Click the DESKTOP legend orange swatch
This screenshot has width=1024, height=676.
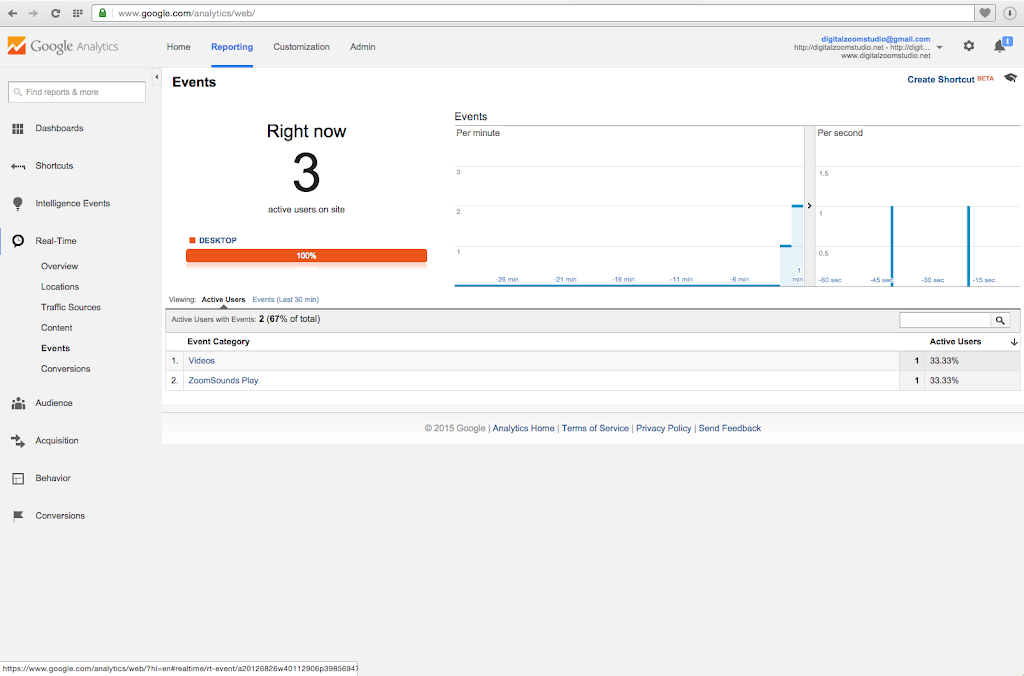point(192,240)
